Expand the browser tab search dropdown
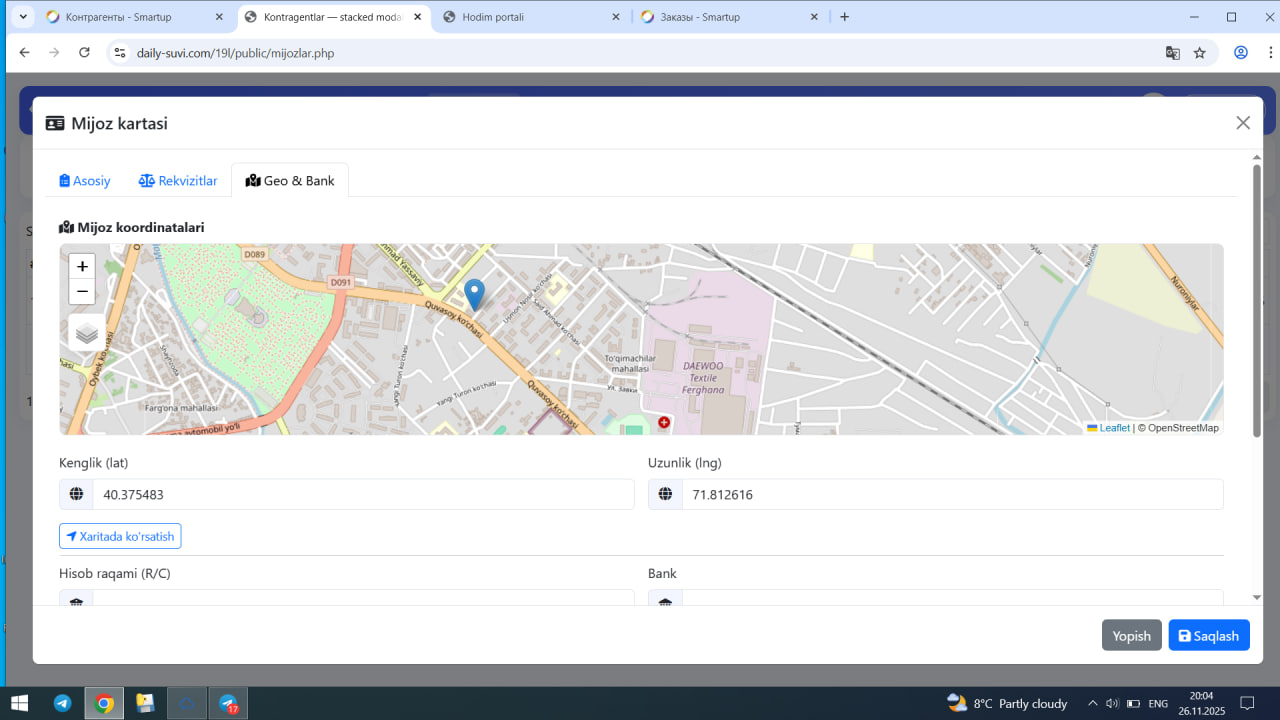This screenshot has height=720, width=1280. tap(22, 17)
